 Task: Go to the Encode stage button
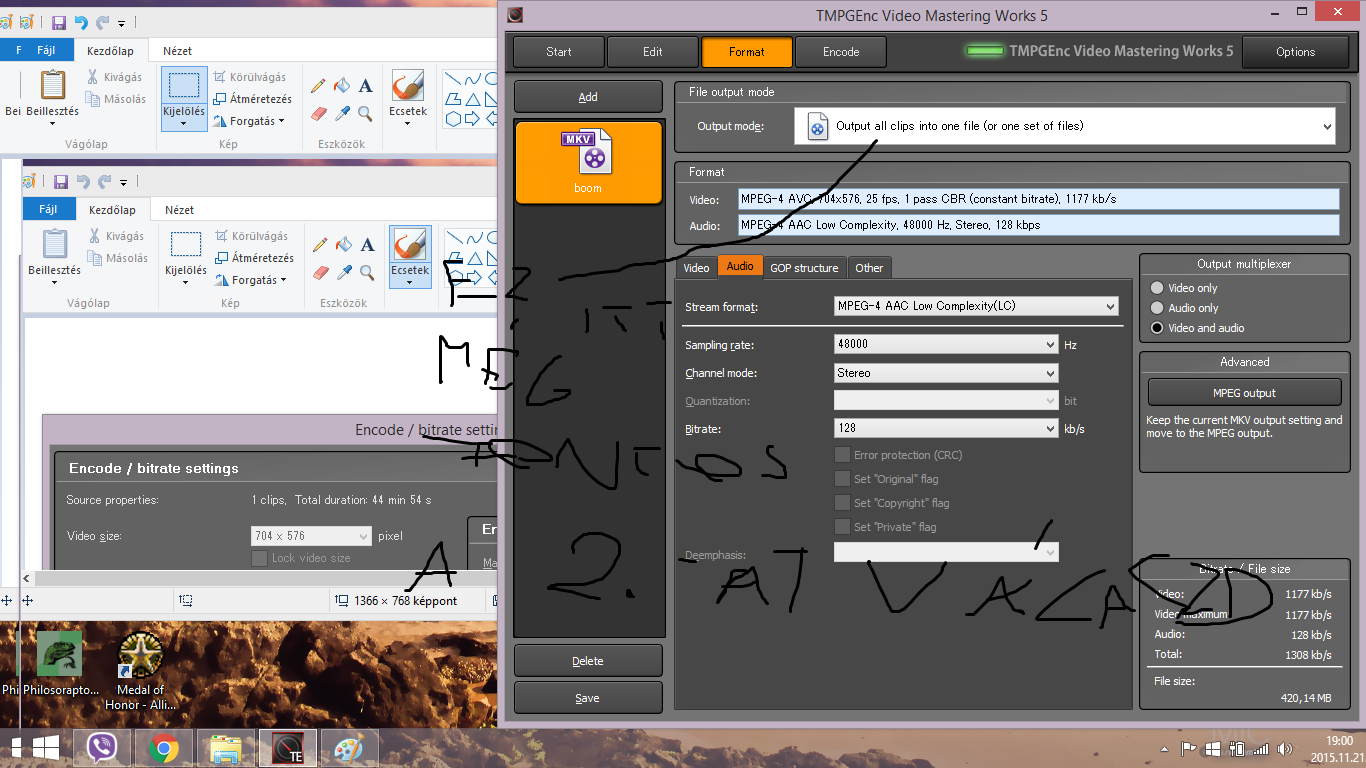pos(841,52)
